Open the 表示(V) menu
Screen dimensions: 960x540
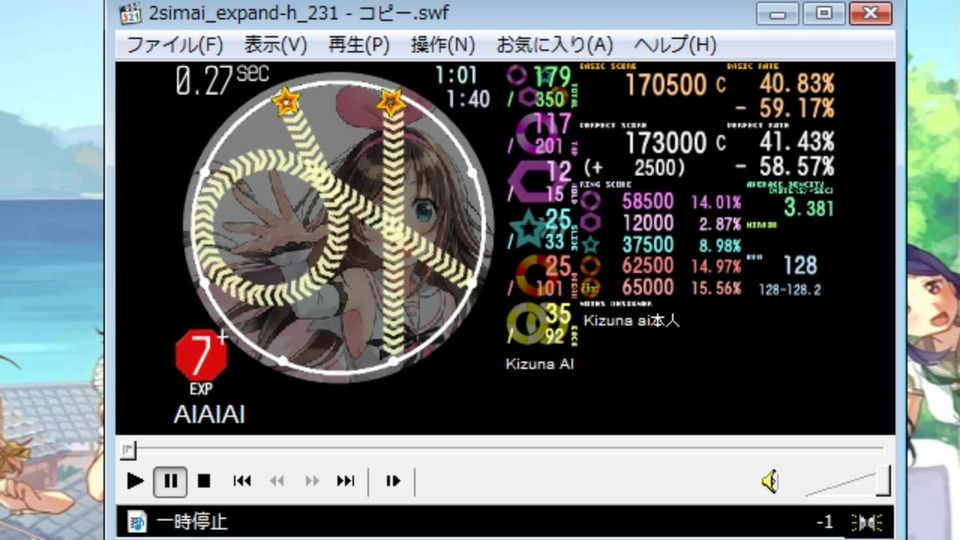point(276,45)
